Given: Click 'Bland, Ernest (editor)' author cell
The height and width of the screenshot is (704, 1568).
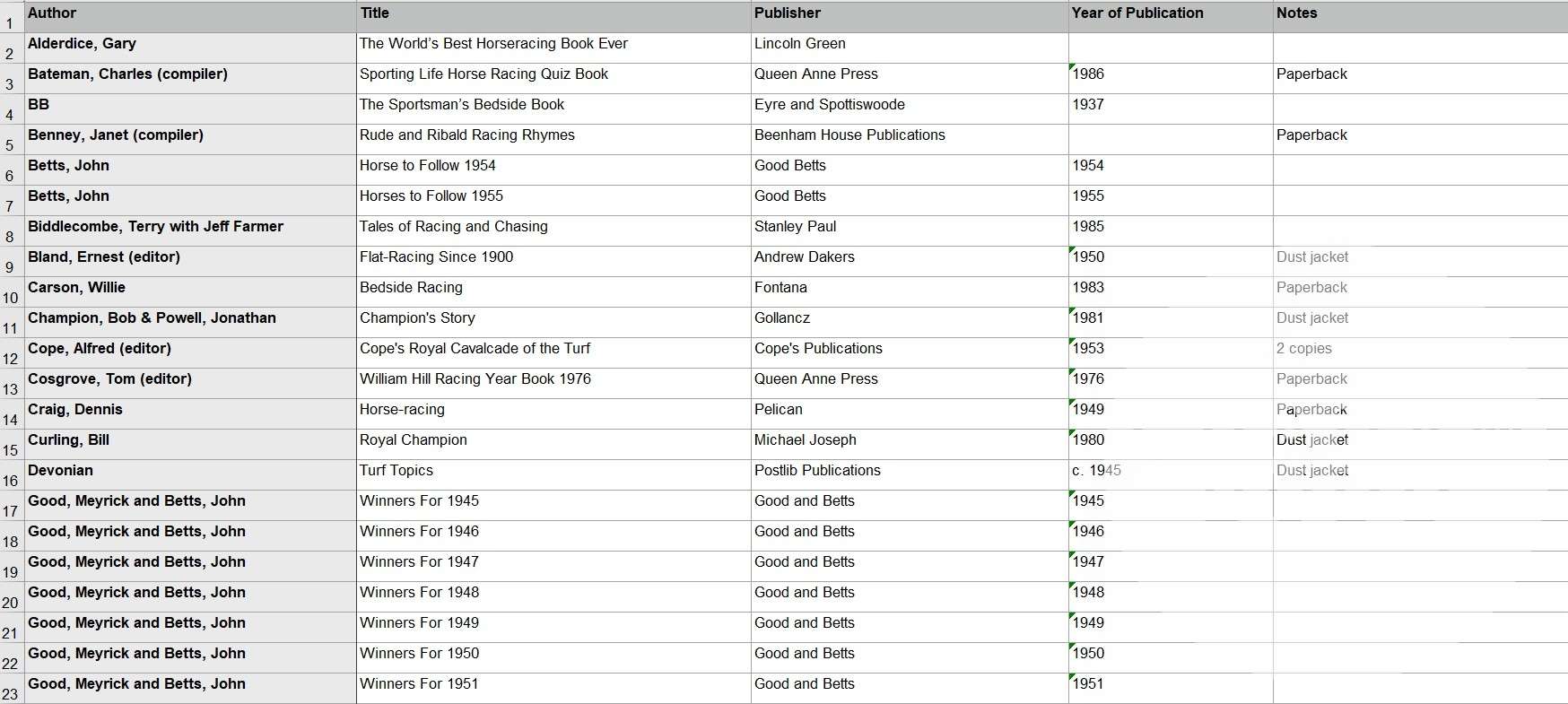Looking at the screenshot, I should coord(190,262).
